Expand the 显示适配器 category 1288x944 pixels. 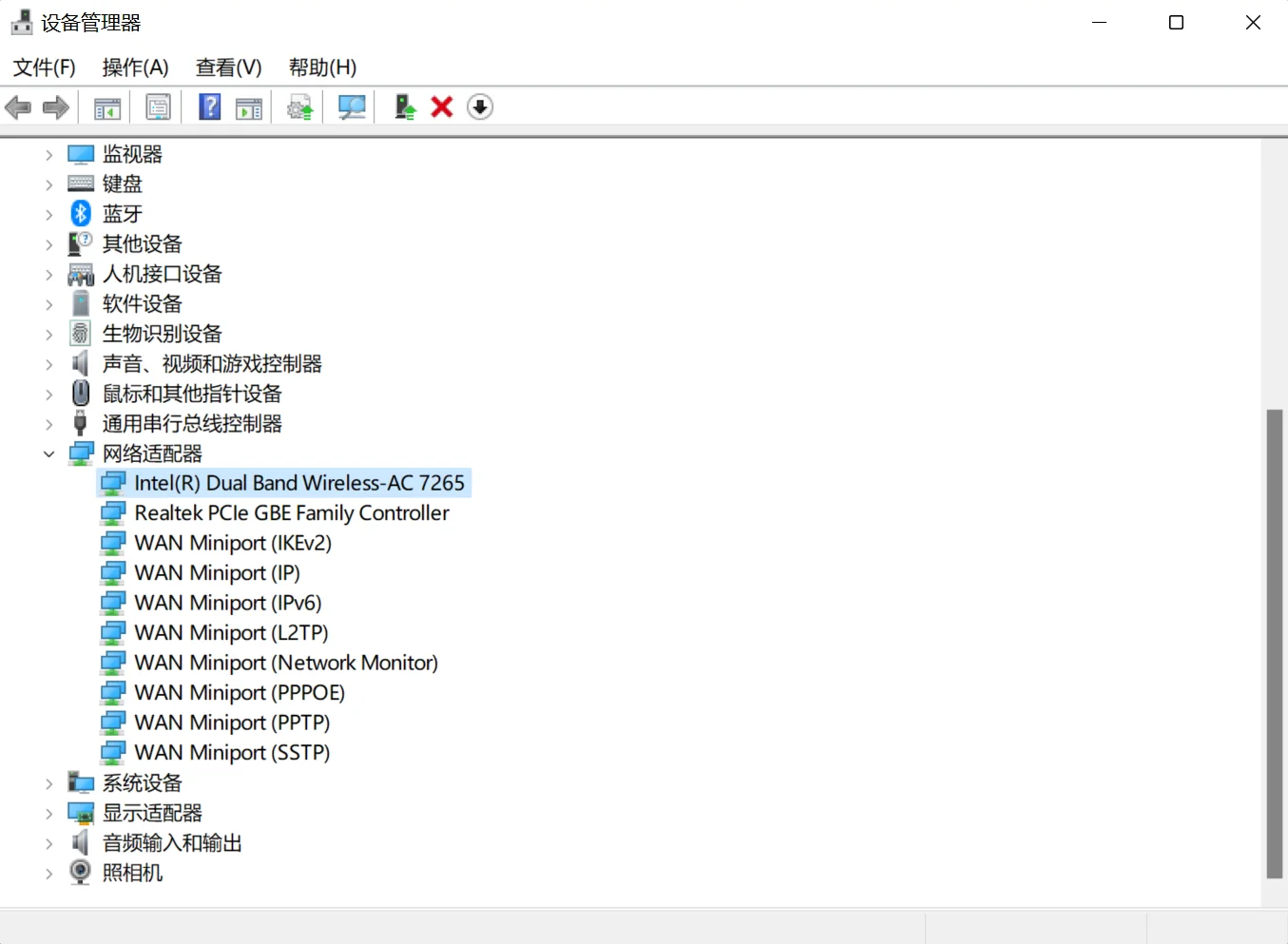pyautogui.click(x=48, y=813)
